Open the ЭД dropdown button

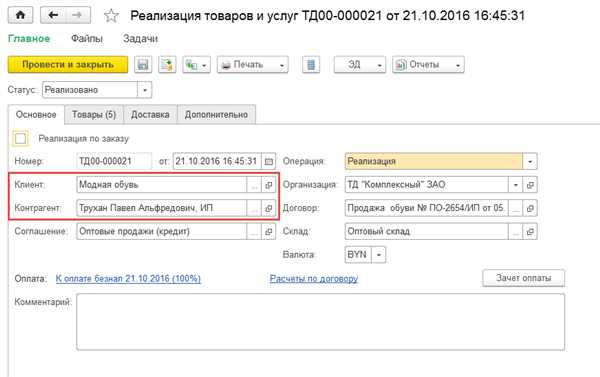tap(360, 65)
